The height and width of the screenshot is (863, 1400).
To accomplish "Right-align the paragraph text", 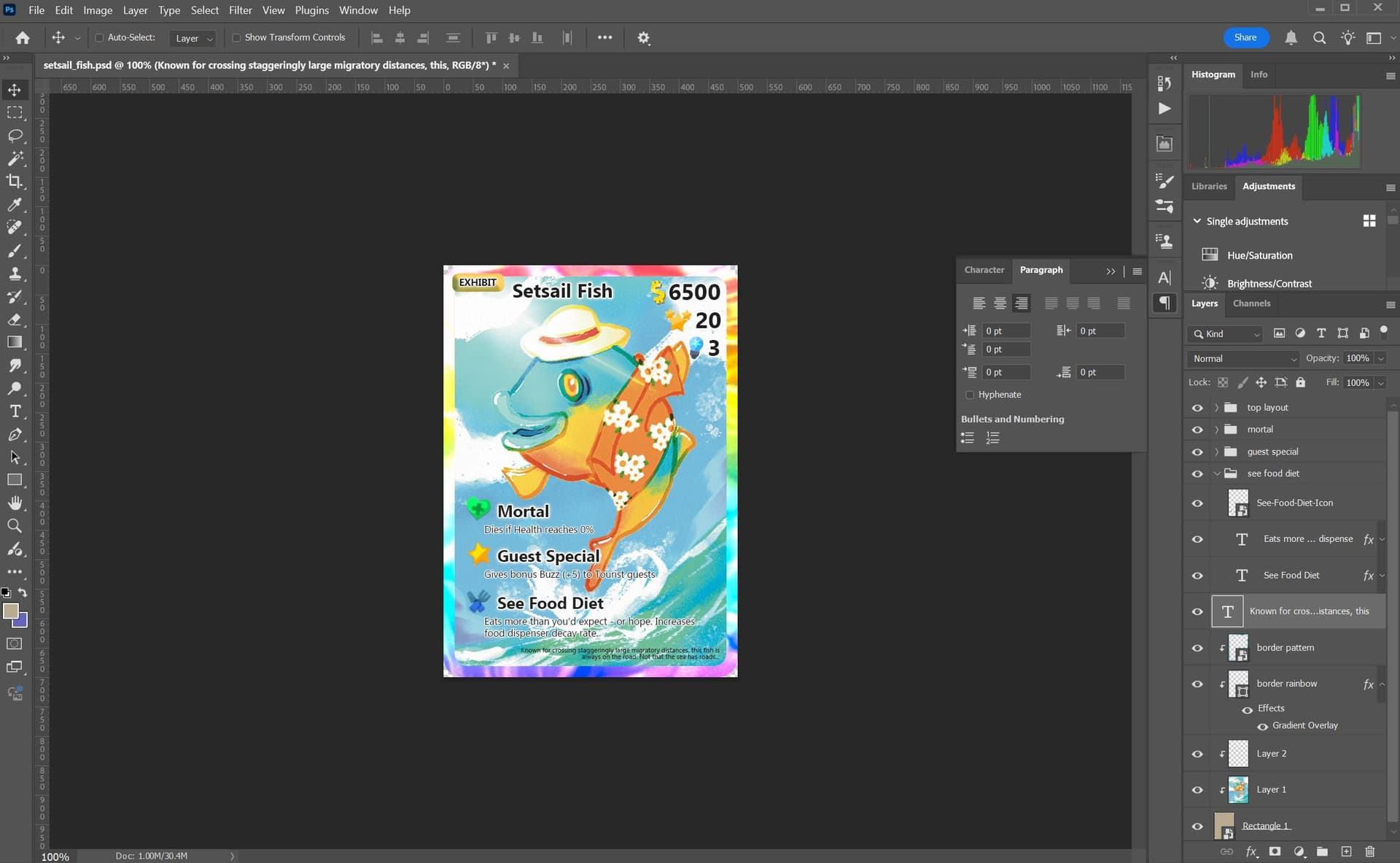I will (x=1022, y=303).
